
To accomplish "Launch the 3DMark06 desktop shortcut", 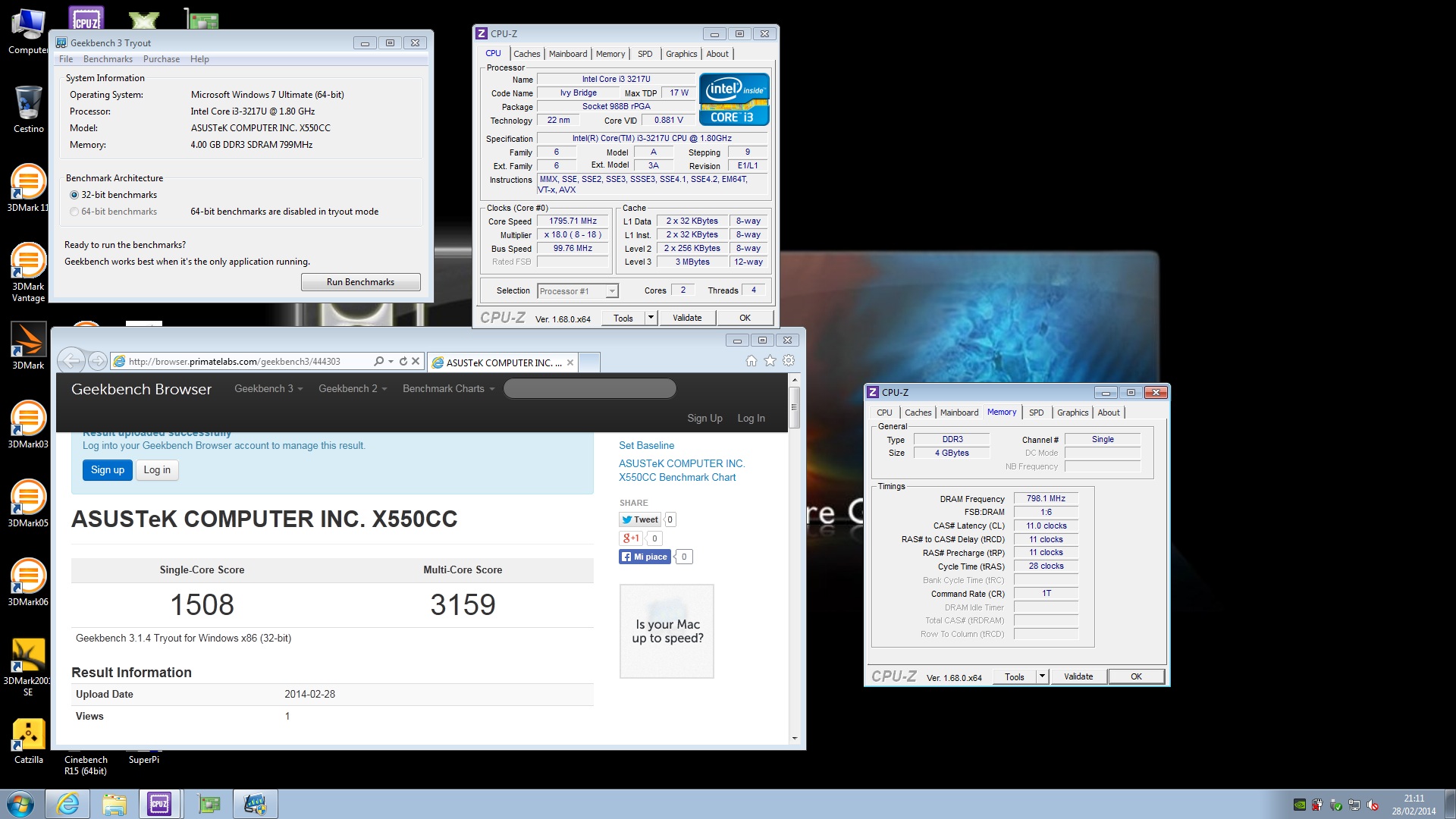I will click(x=28, y=582).
